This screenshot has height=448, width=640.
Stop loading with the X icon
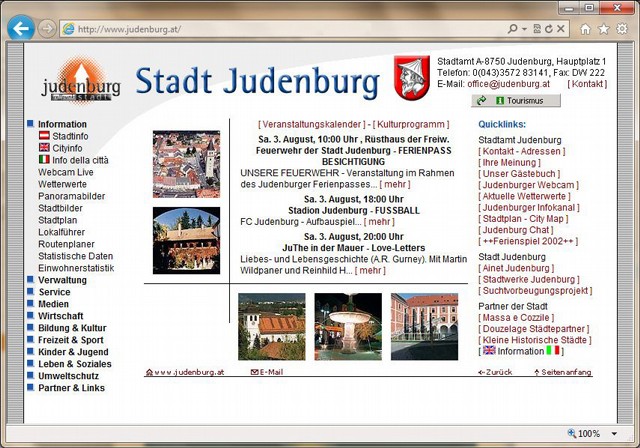561,29
